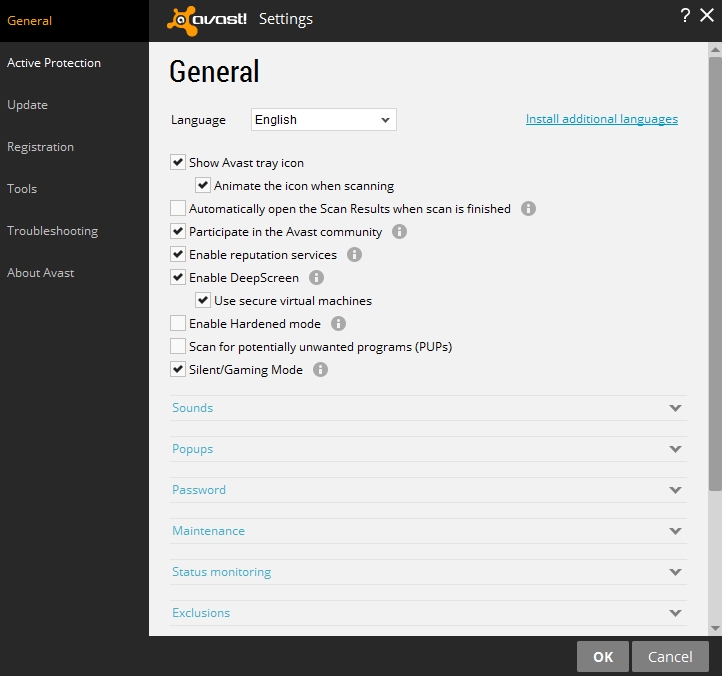Open Active Protection settings

click(74, 63)
